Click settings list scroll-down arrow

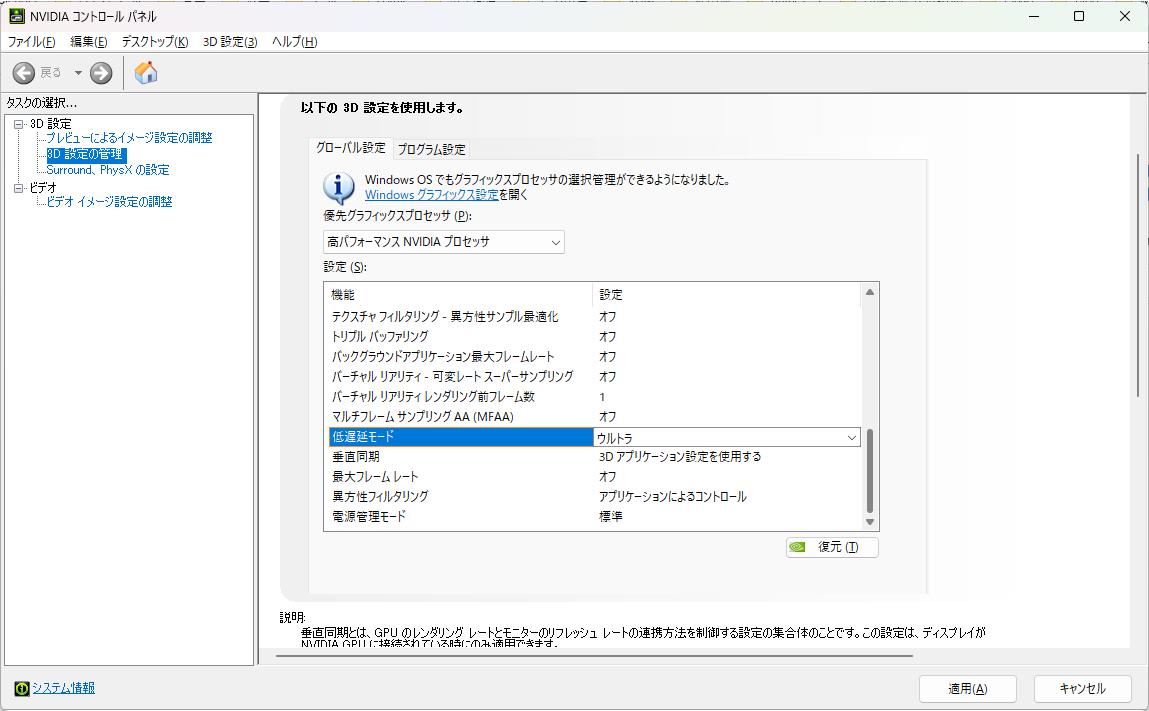[x=870, y=522]
